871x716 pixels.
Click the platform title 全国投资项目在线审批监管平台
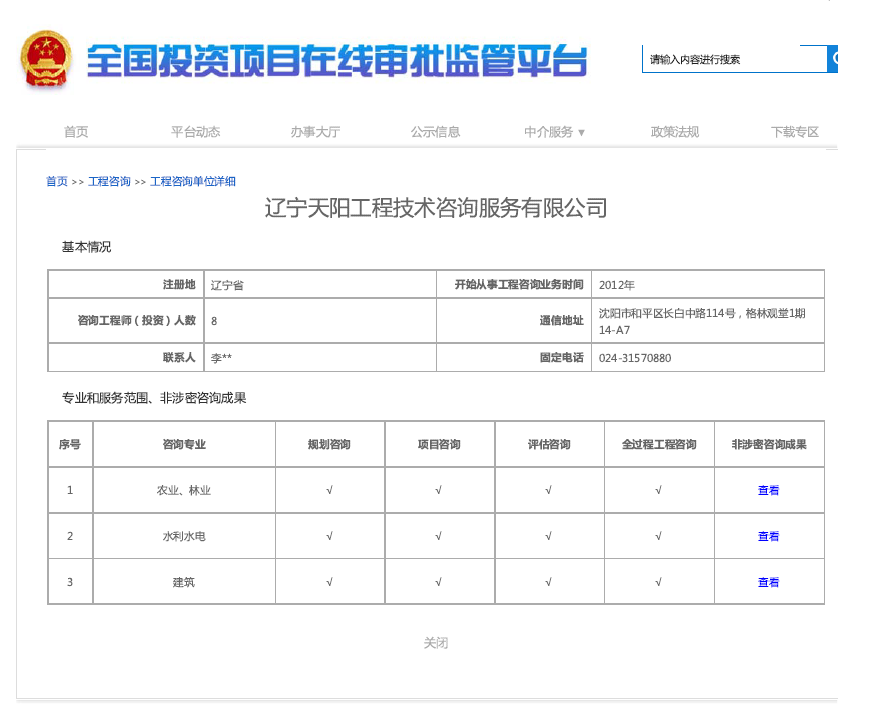(337, 60)
